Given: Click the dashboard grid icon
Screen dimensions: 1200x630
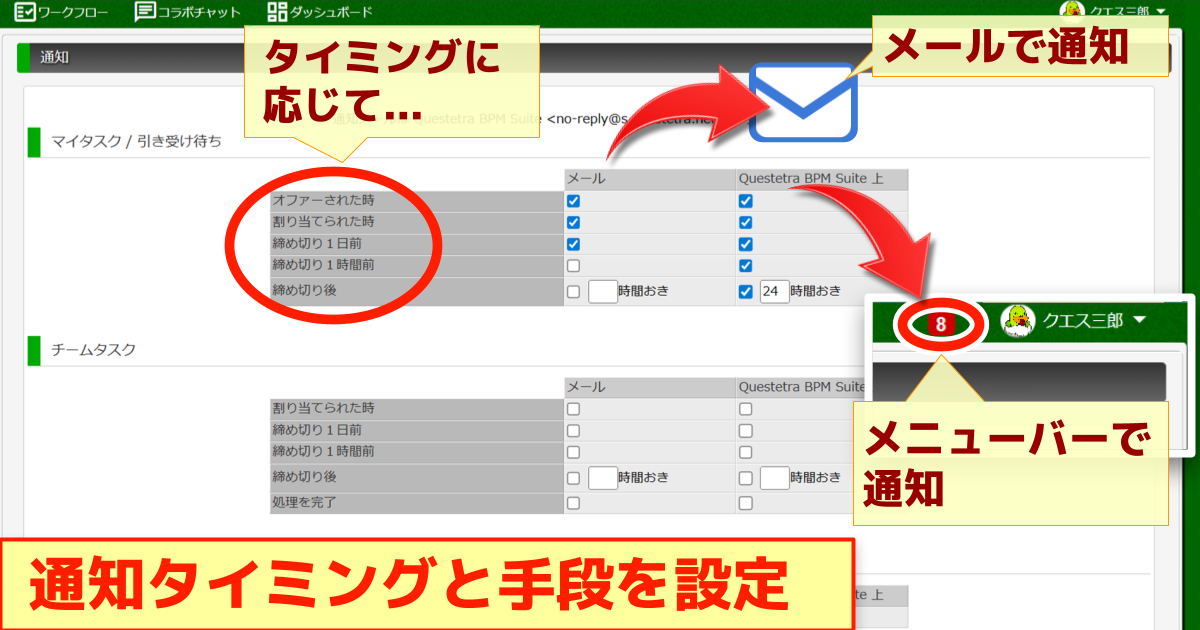Looking at the screenshot, I should pos(277,12).
